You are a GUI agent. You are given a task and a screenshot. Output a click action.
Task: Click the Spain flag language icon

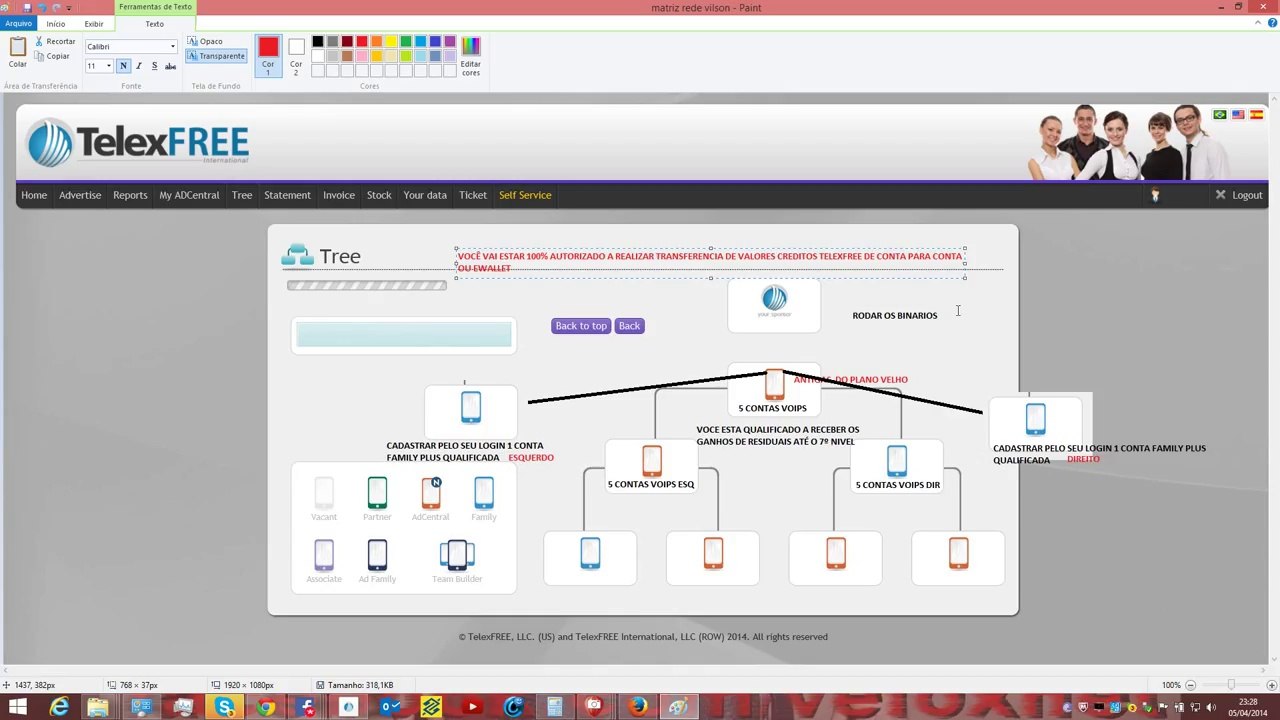point(1256,115)
